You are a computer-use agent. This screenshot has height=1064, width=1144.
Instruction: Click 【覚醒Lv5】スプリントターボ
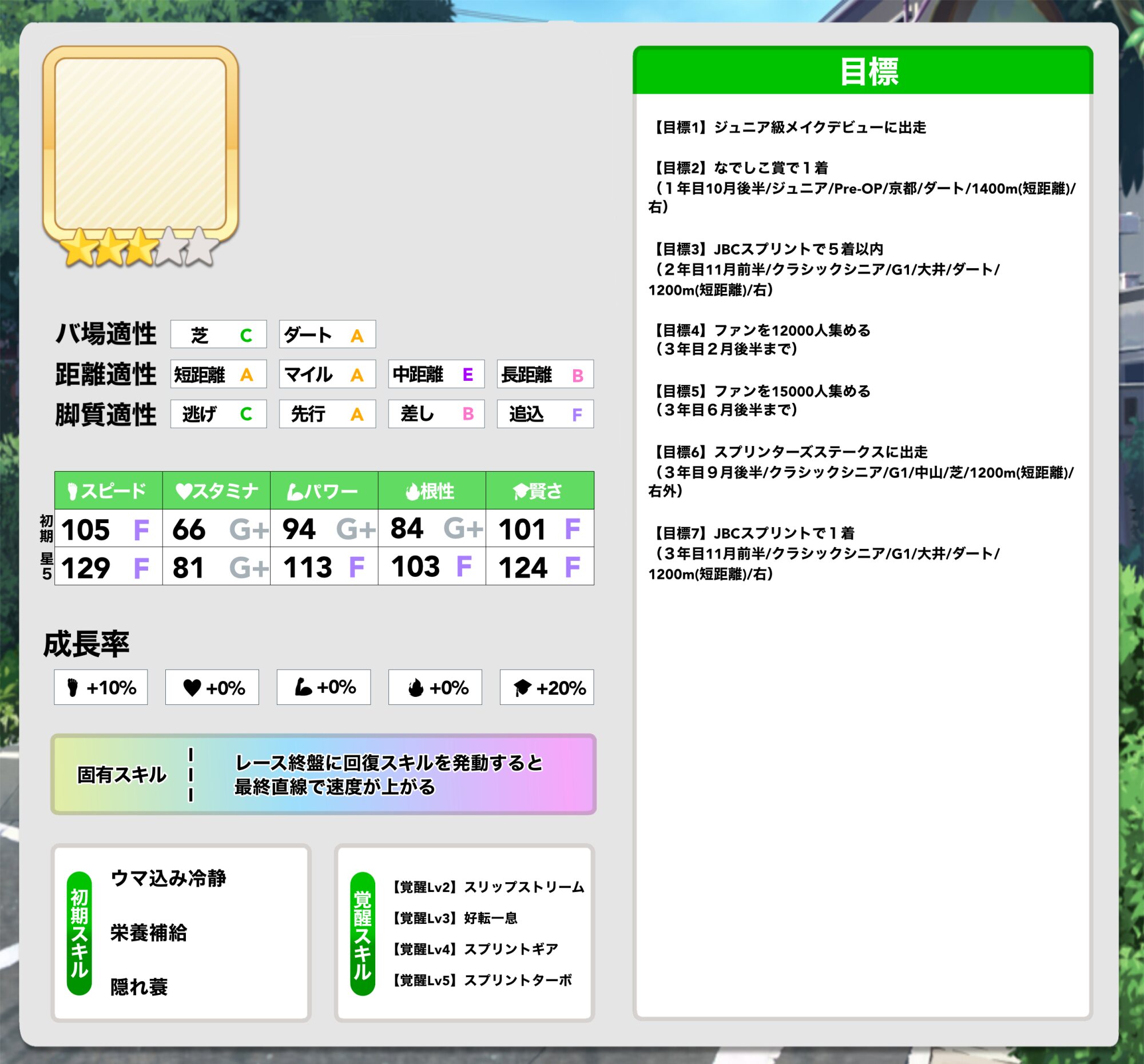coord(480,980)
